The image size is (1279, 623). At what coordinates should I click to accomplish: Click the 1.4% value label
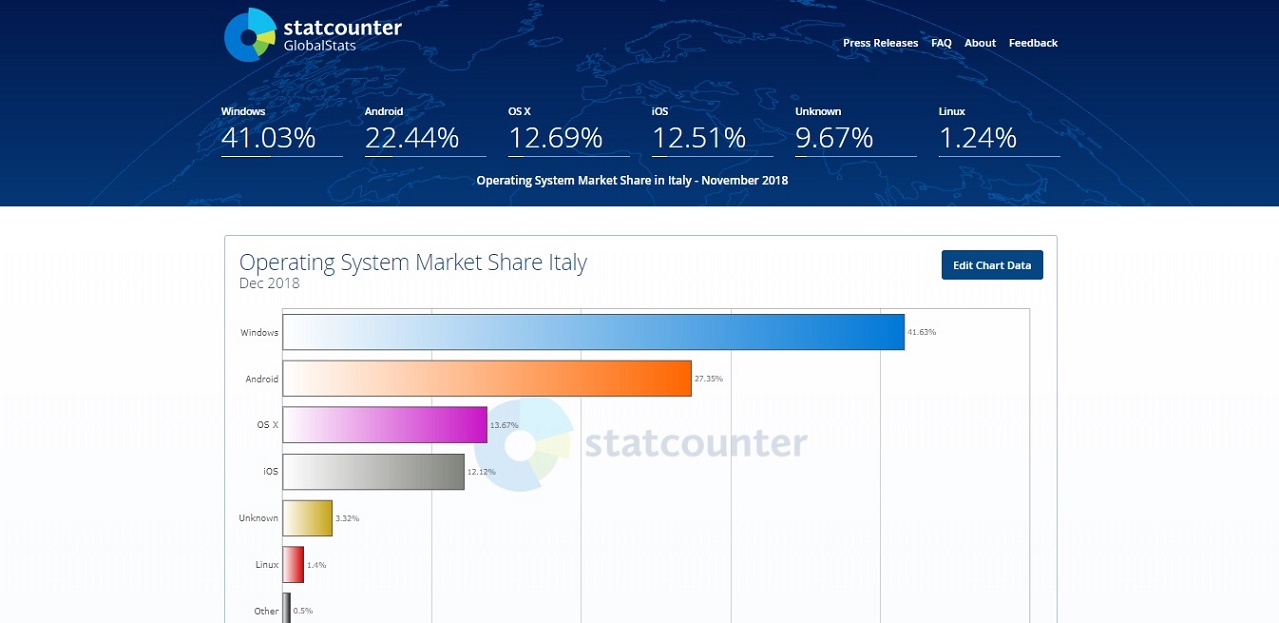click(x=316, y=565)
